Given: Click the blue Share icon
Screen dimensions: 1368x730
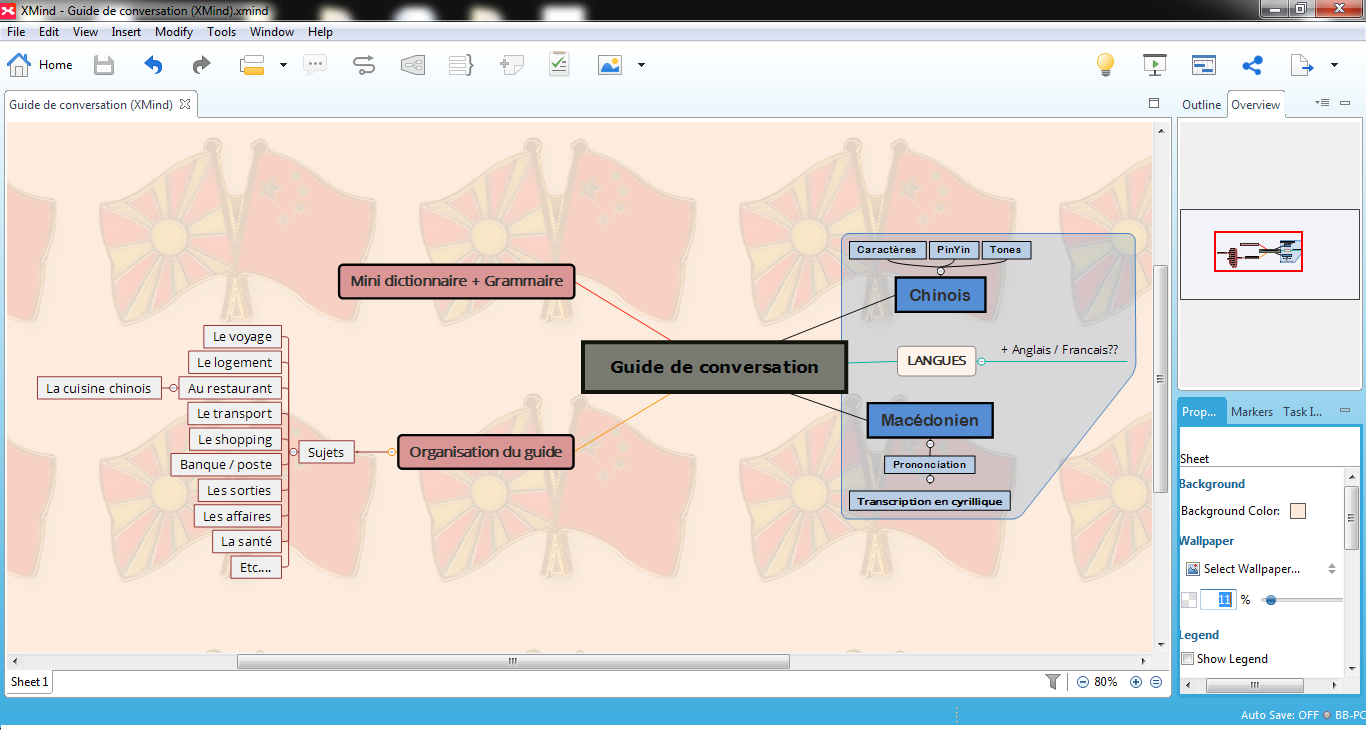Looking at the screenshot, I should [x=1252, y=64].
